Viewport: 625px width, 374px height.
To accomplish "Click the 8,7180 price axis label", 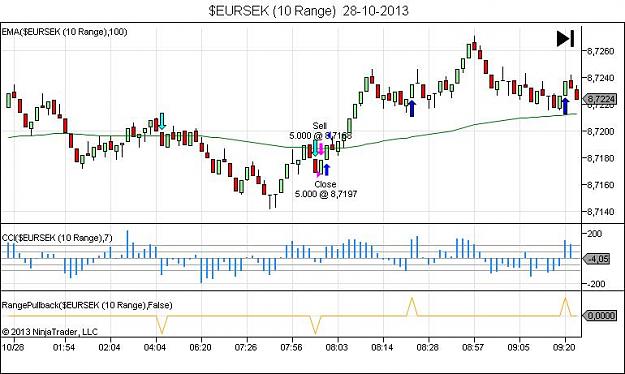I will click(x=601, y=158).
